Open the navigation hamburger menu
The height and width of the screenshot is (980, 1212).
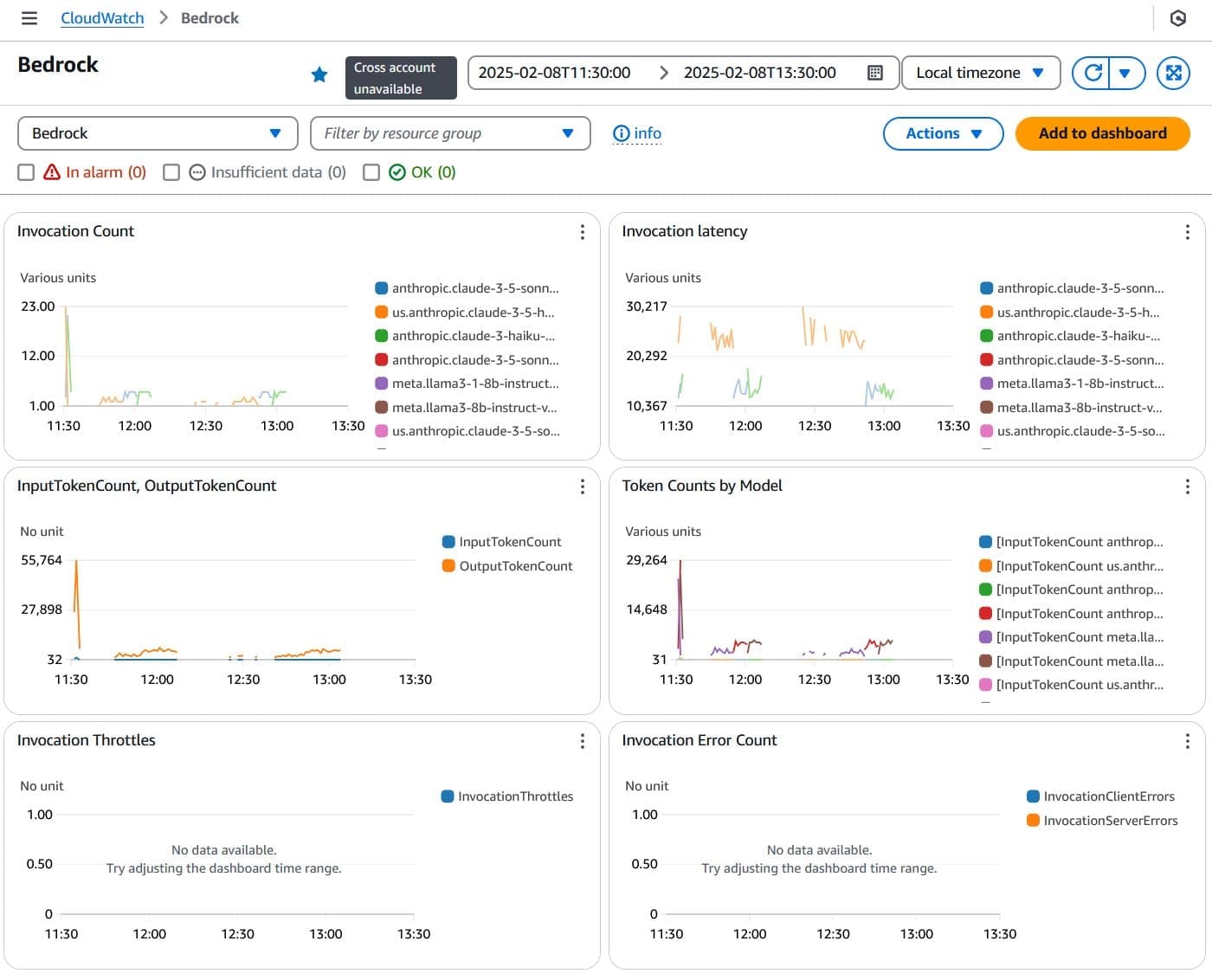[29, 17]
